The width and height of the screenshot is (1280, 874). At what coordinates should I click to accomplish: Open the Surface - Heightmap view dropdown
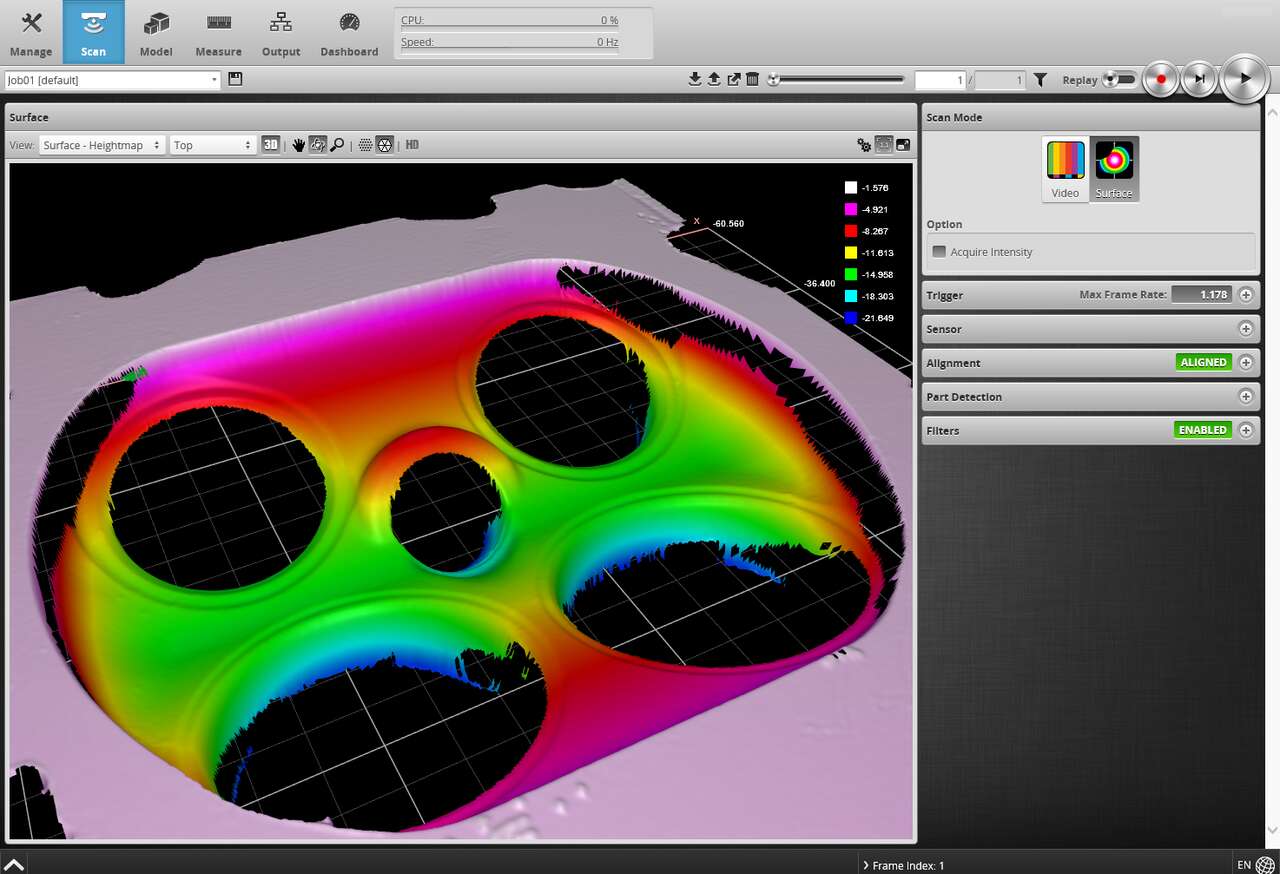point(102,145)
